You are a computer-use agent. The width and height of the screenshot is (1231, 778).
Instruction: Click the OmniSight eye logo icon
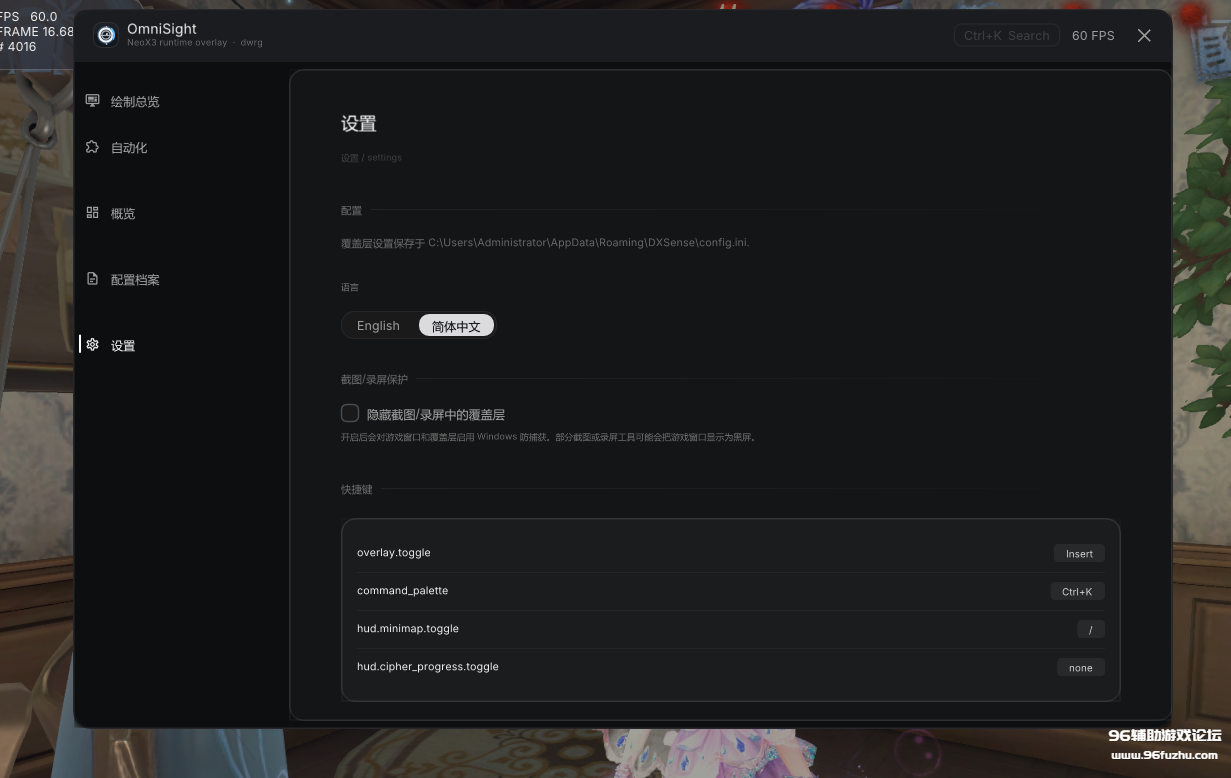point(106,35)
